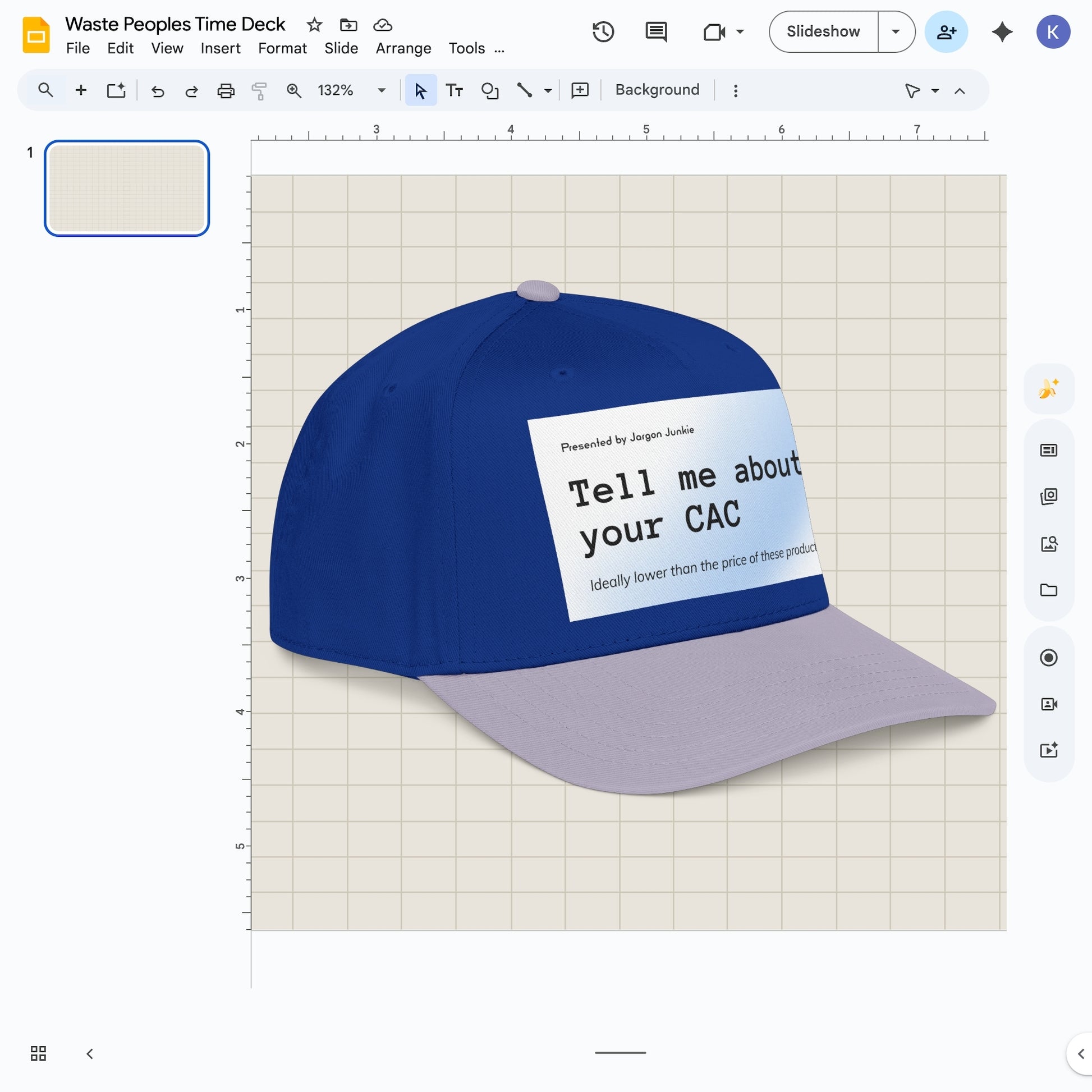
Task: Star the Waste Peoples Time Deck presentation
Action: pyautogui.click(x=314, y=25)
